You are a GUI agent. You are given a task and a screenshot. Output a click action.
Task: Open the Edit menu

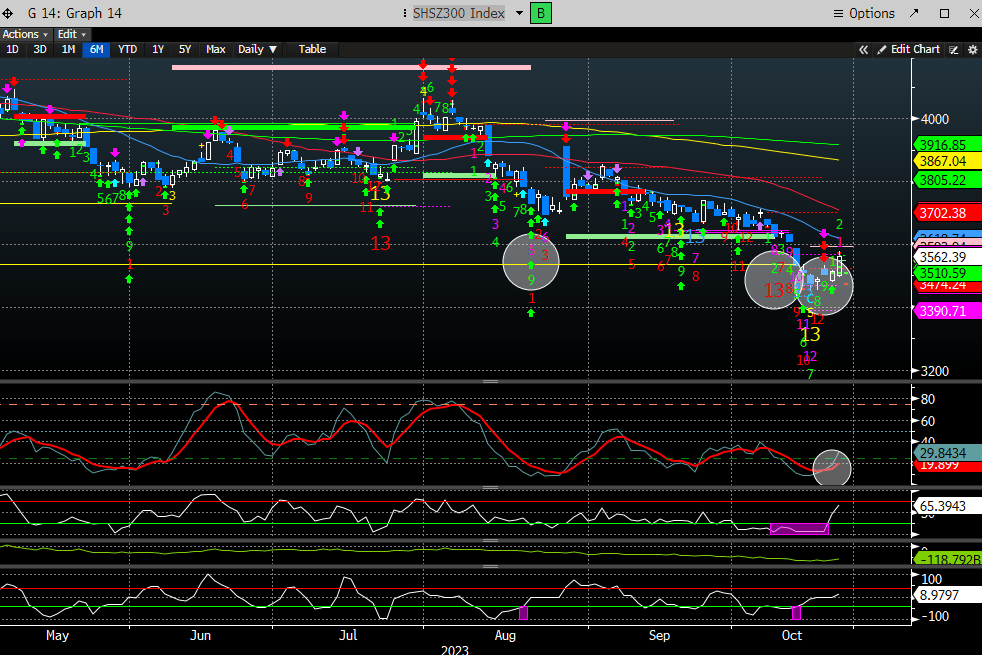[70, 34]
